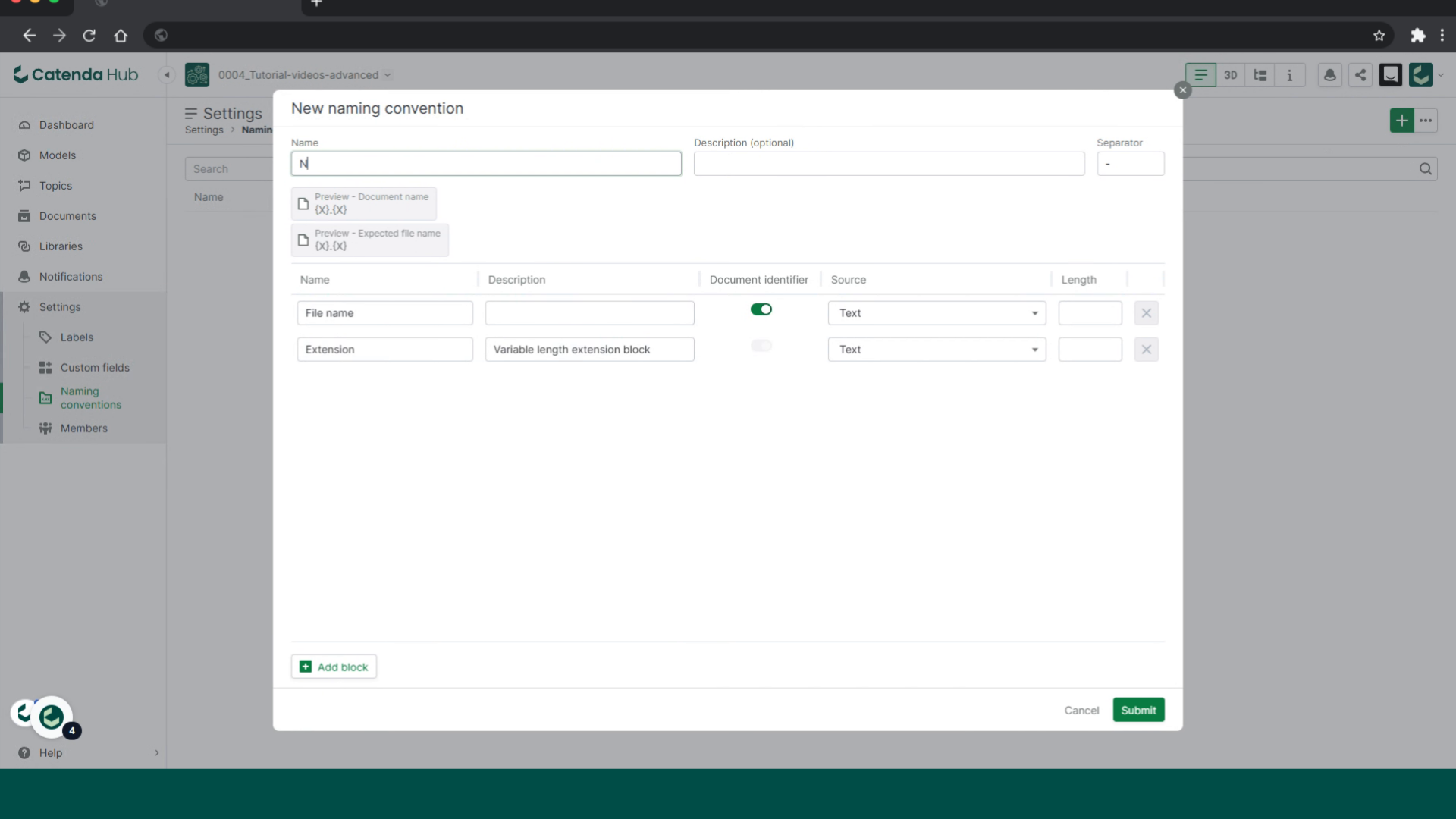Open the project switcher dropdown 0004_Tutorial-videos-advanced

(x=304, y=75)
